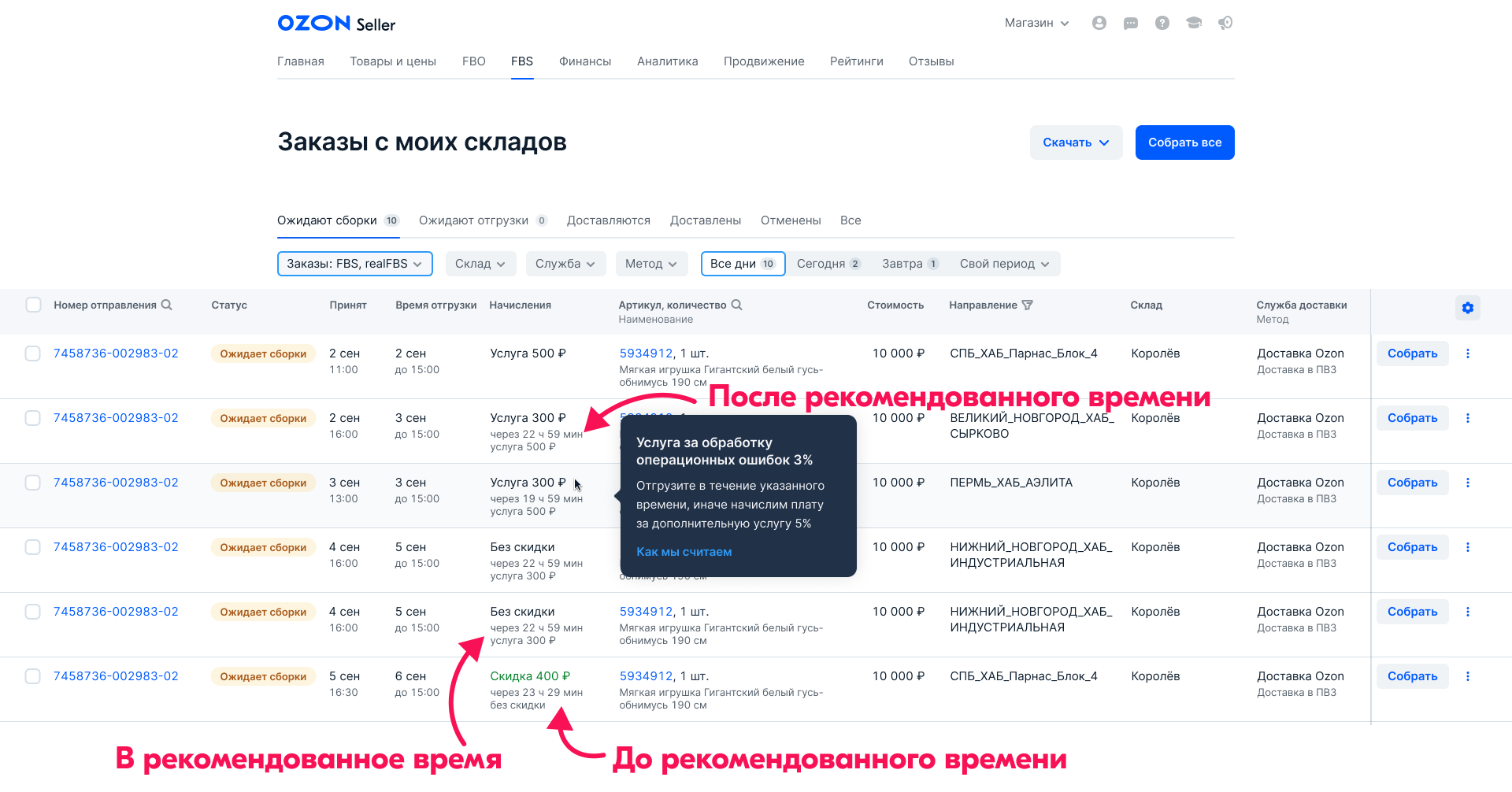This screenshot has height=792, width=1512.
Task: Open Как мы считаем link in tooltip
Action: pos(684,552)
